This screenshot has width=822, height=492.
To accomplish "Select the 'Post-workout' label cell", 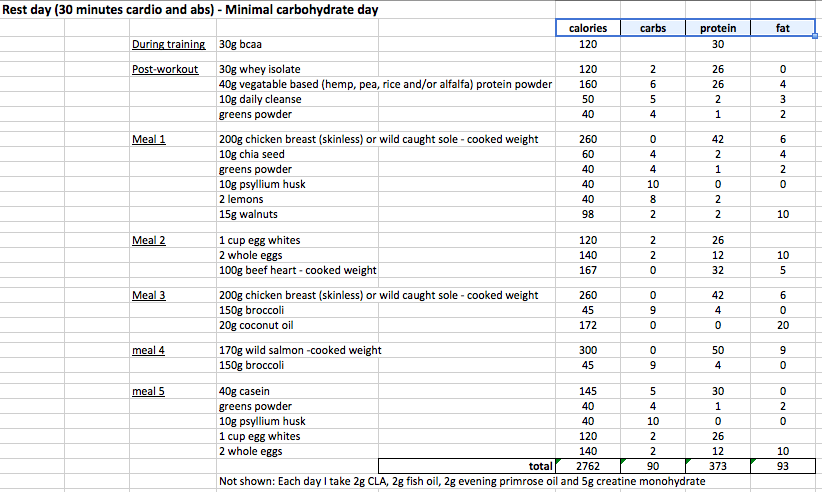I will [x=173, y=69].
